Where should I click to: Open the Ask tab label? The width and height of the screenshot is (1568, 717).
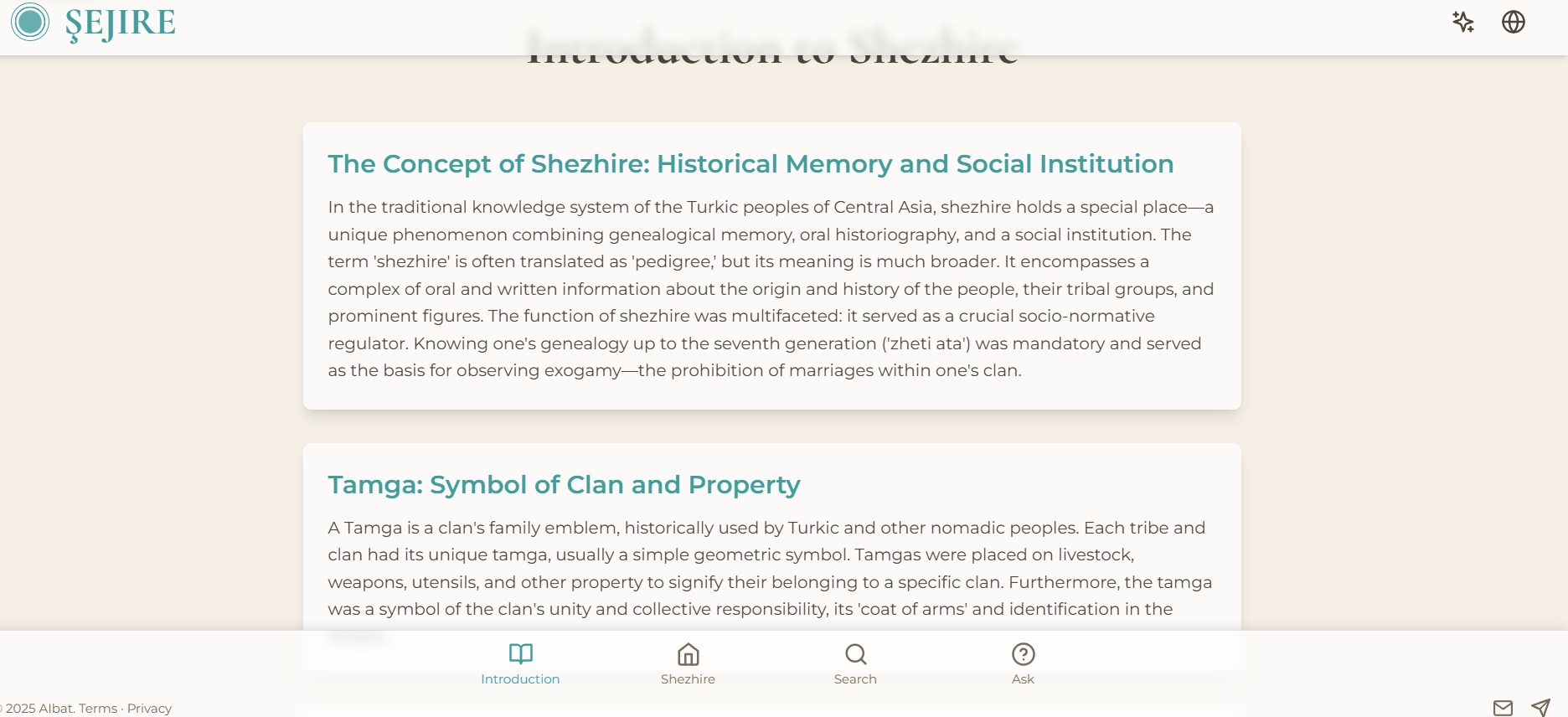tap(1023, 679)
